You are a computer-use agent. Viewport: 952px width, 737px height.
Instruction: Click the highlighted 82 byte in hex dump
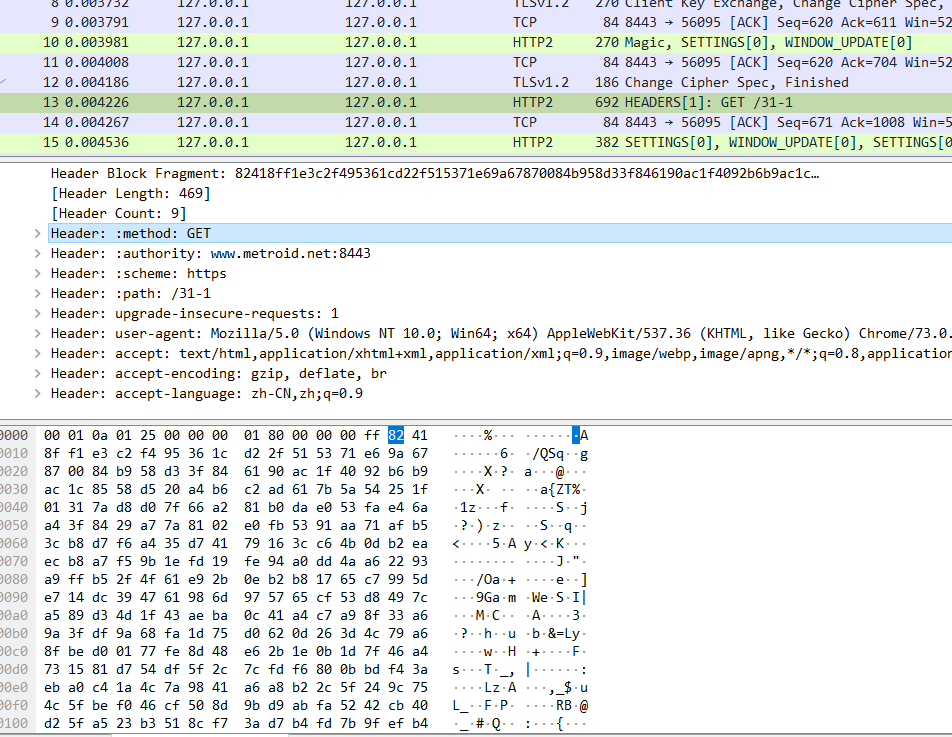pos(396,435)
